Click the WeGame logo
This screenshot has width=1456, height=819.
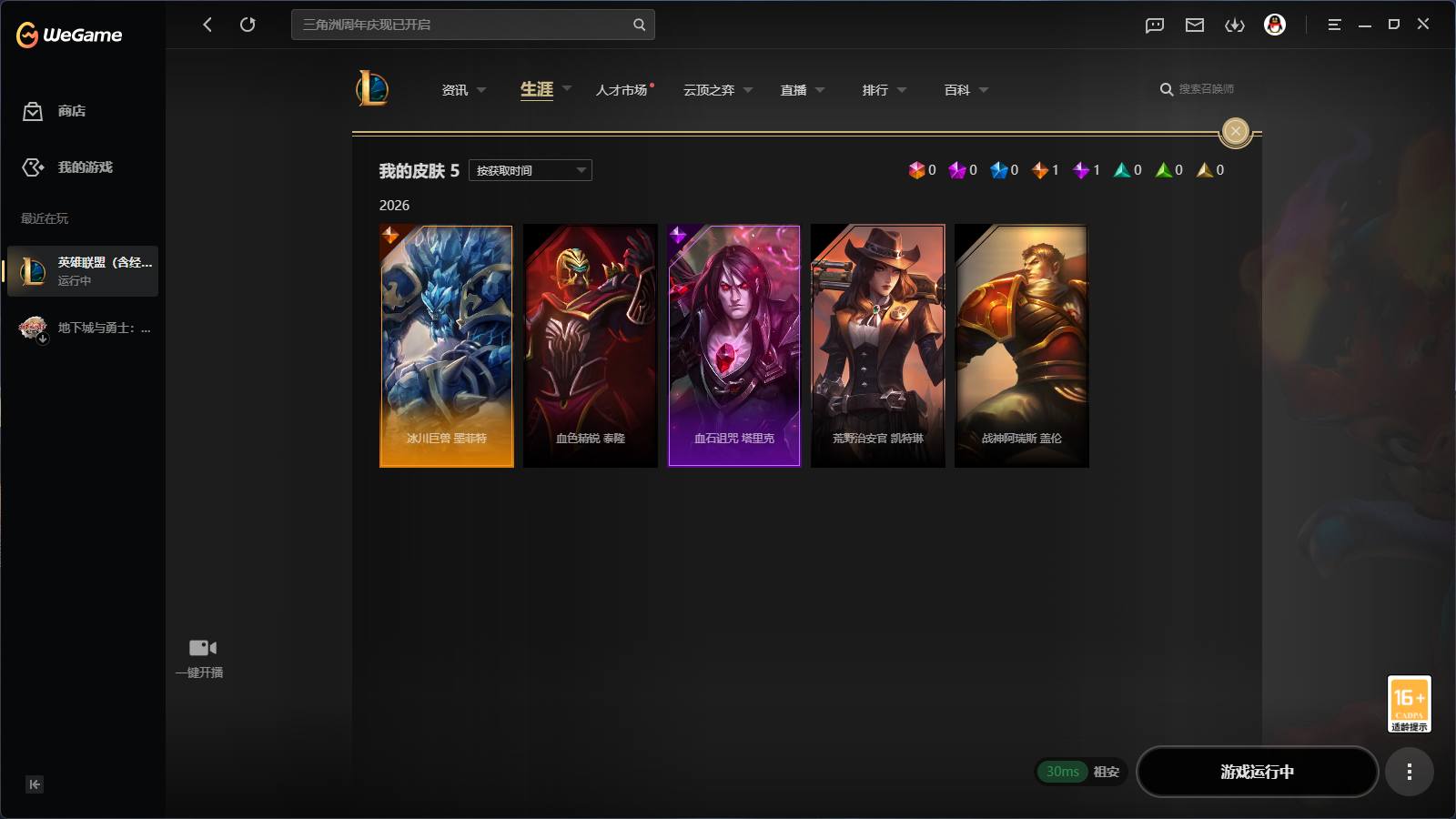pos(69,35)
